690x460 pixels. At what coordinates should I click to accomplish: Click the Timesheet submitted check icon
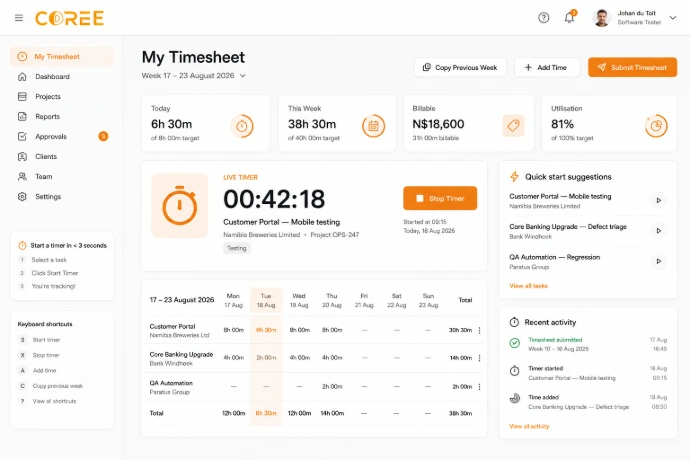pos(514,343)
